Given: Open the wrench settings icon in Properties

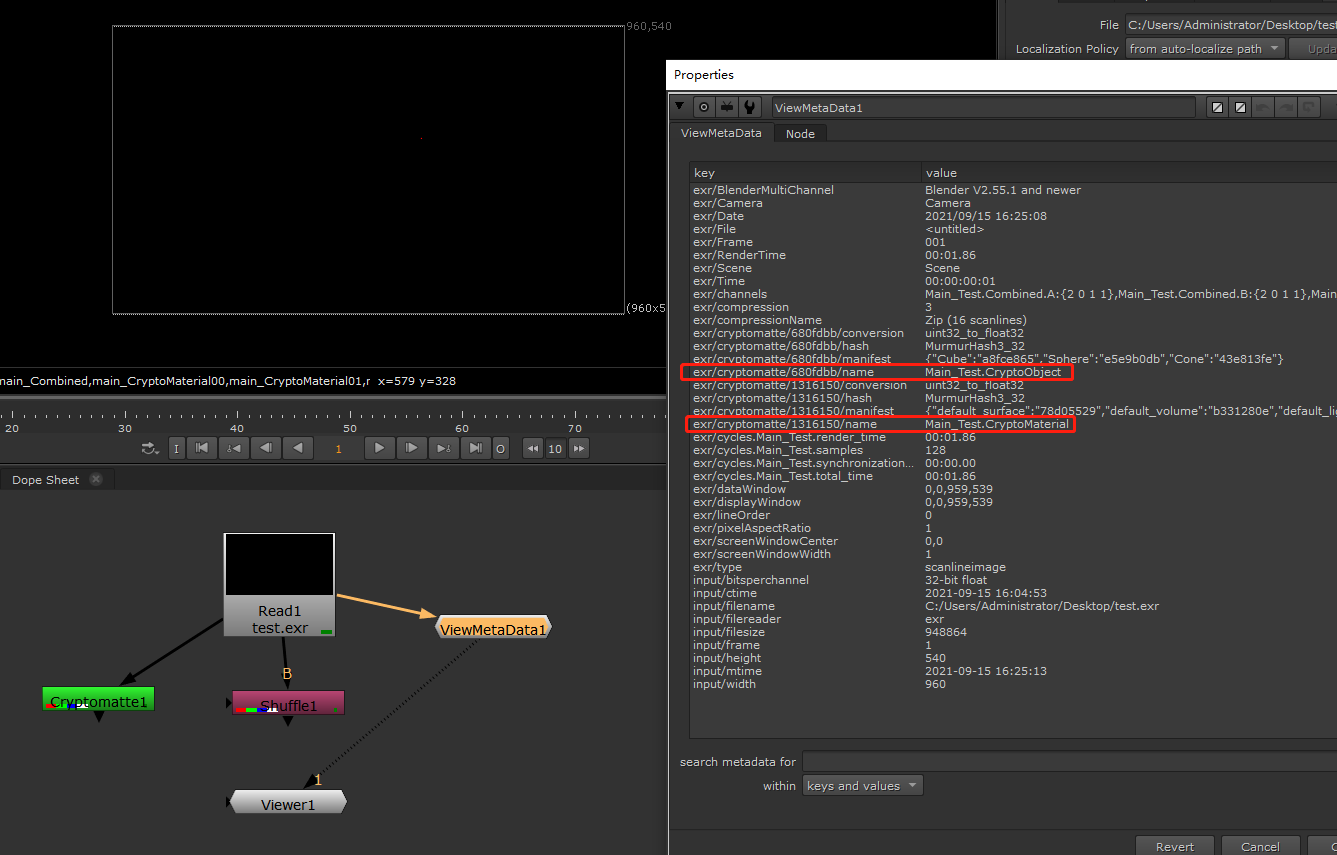Looking at the screenshot, I should coord(750,107).
